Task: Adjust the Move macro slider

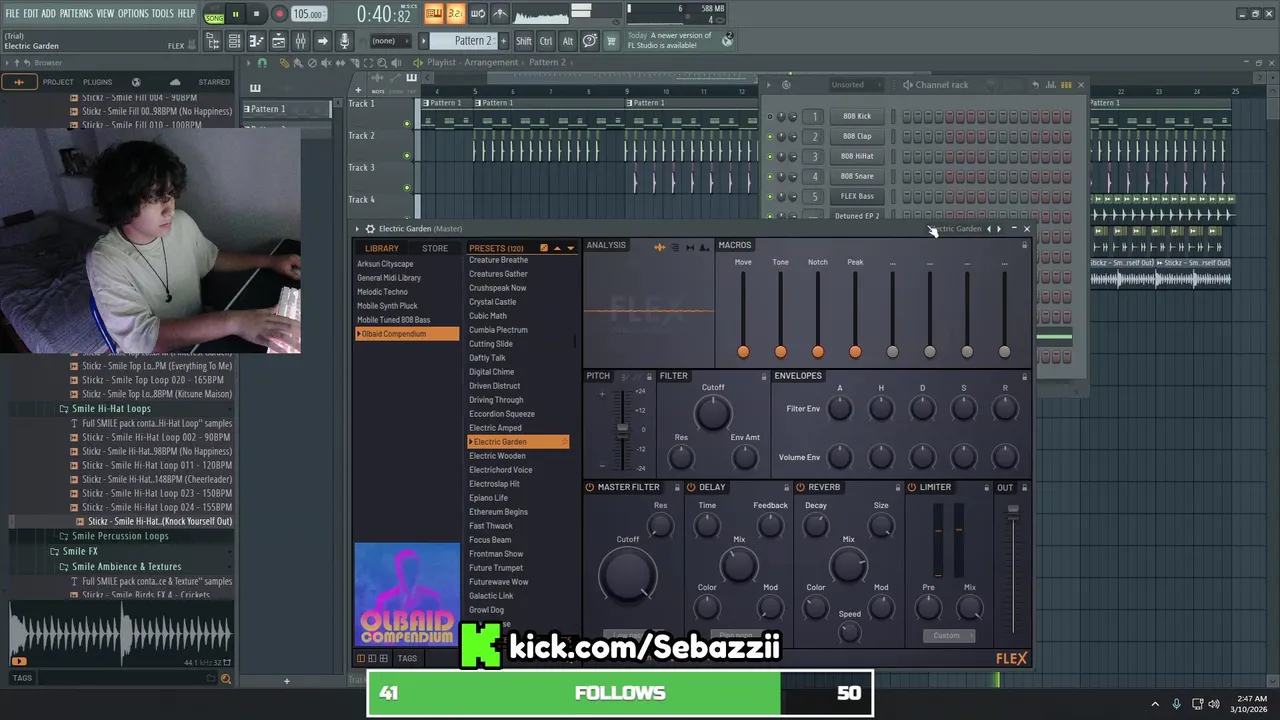Action: coord(743,351)
